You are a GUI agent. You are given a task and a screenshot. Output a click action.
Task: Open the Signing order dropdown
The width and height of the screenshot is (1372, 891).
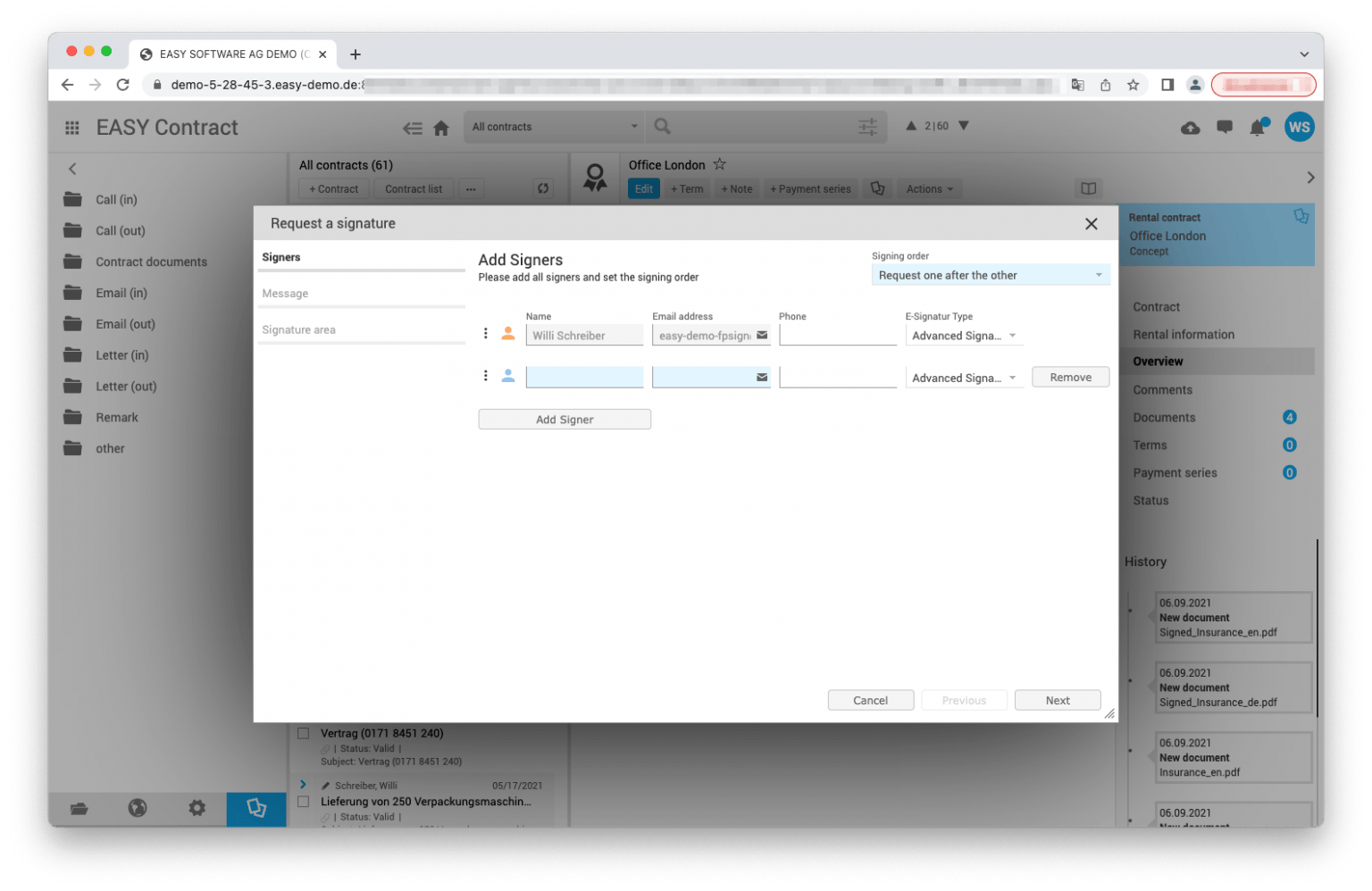point(990,275)
